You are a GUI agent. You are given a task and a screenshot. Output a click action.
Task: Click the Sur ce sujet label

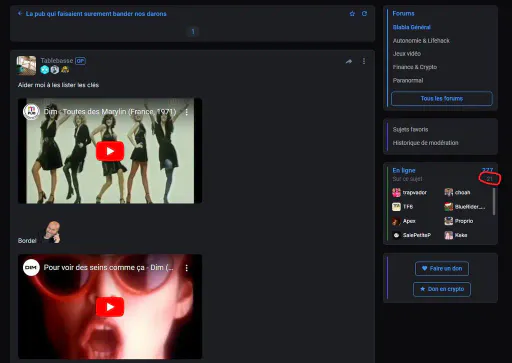click(407, 179)
